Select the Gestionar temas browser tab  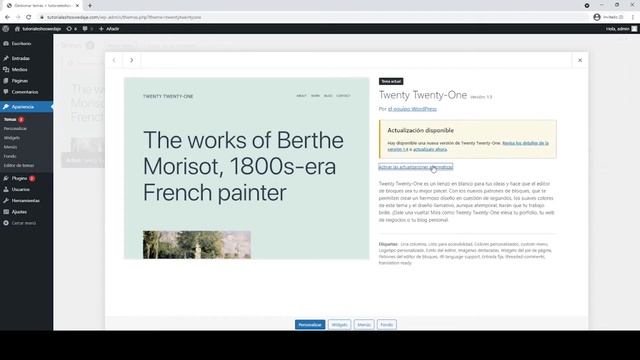pyautogui.click(x=41, y=6)
